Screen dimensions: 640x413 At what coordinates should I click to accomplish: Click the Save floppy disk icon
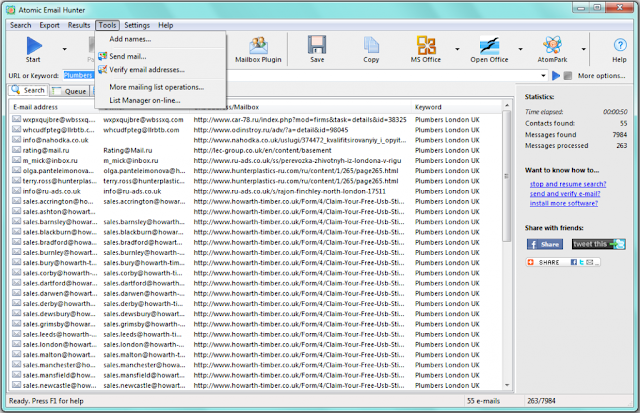(x=317, y=45)
